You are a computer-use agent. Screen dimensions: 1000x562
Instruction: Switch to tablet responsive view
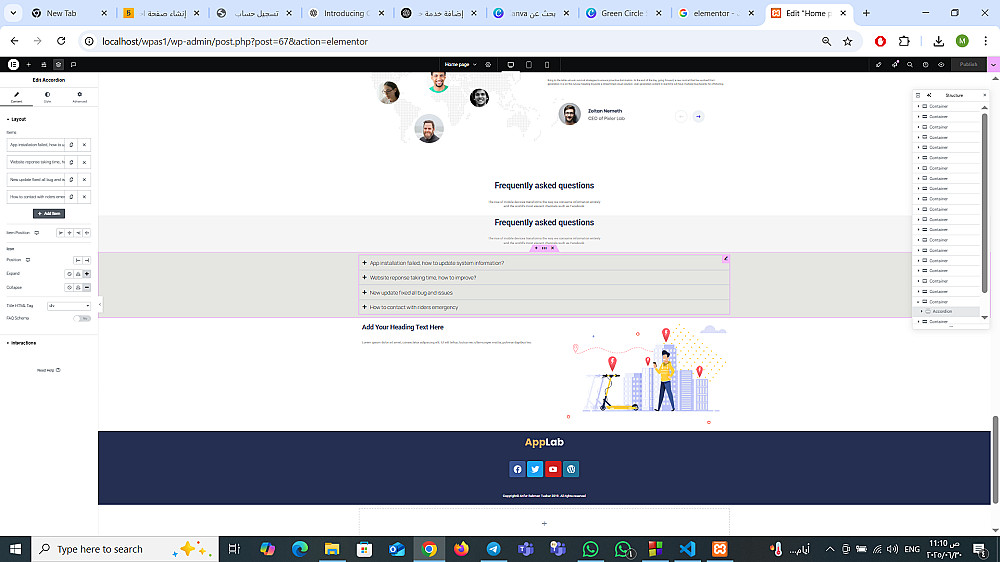(529, 64)
